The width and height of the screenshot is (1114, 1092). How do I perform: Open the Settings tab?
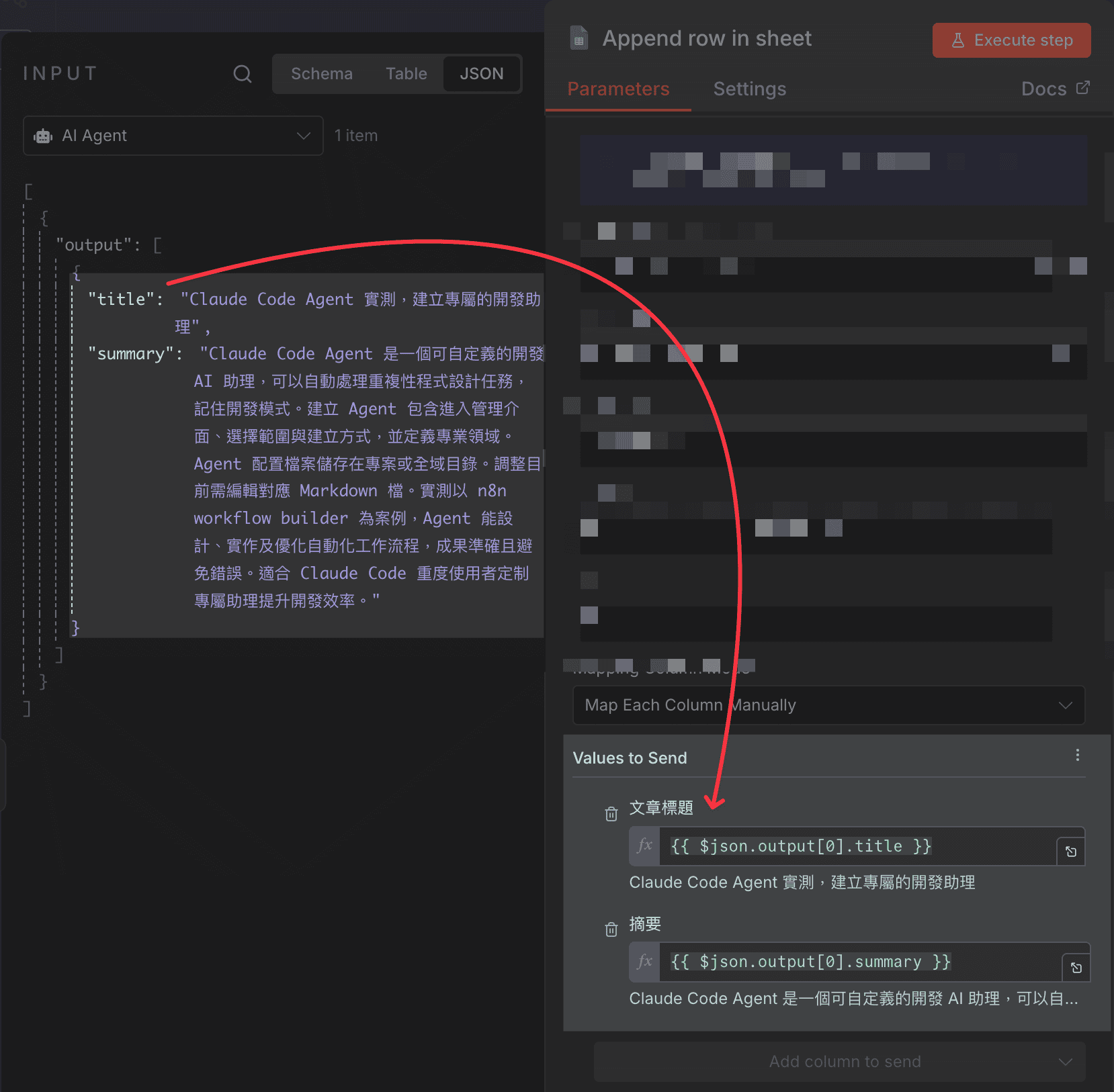[x=750, y=89]
